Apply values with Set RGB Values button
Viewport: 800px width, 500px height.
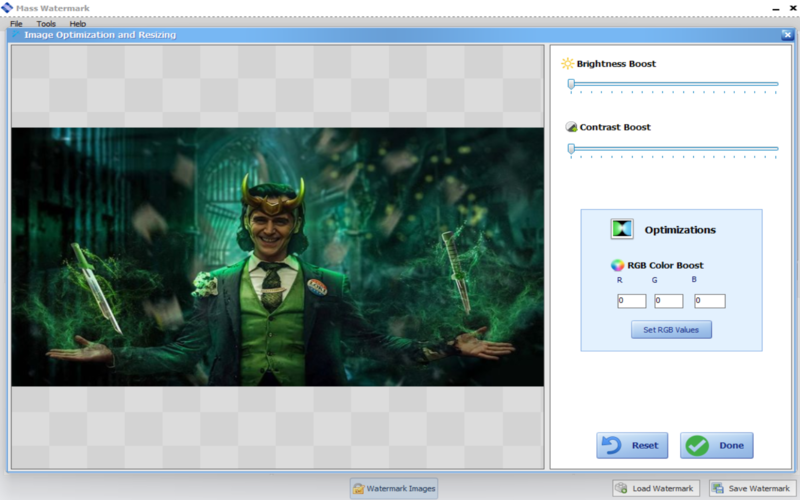[x=671, y=330]
